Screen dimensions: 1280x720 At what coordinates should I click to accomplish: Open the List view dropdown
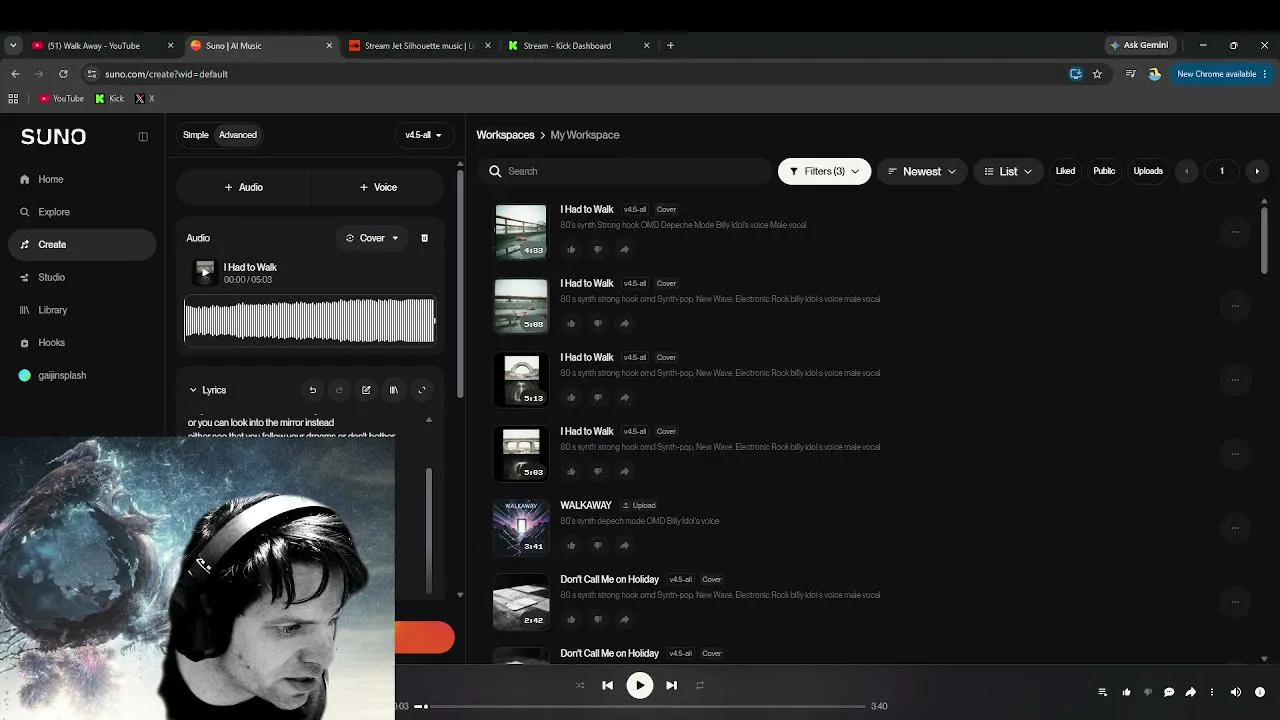[1008, 171]
